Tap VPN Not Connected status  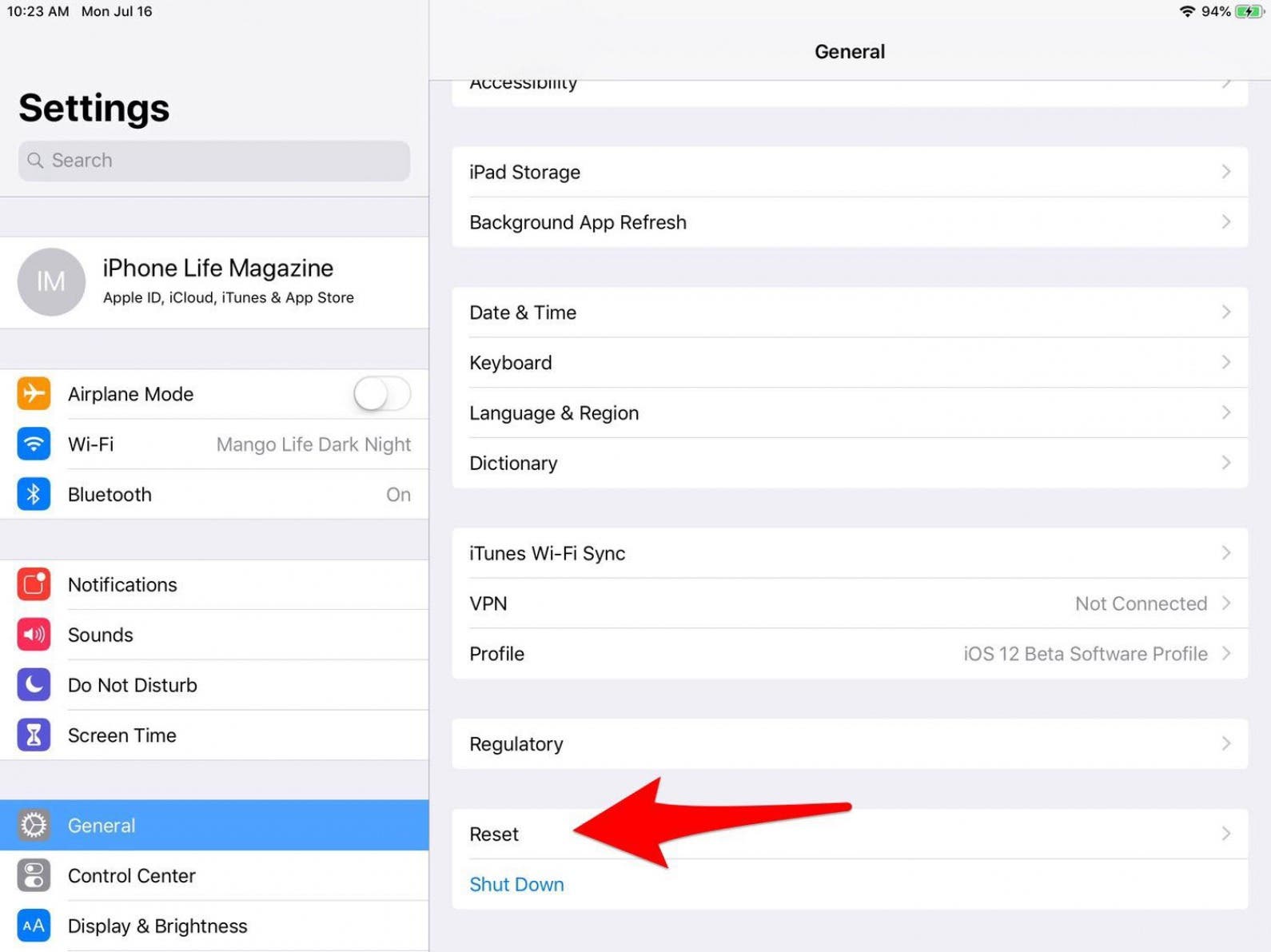[x=1141, y=603]
